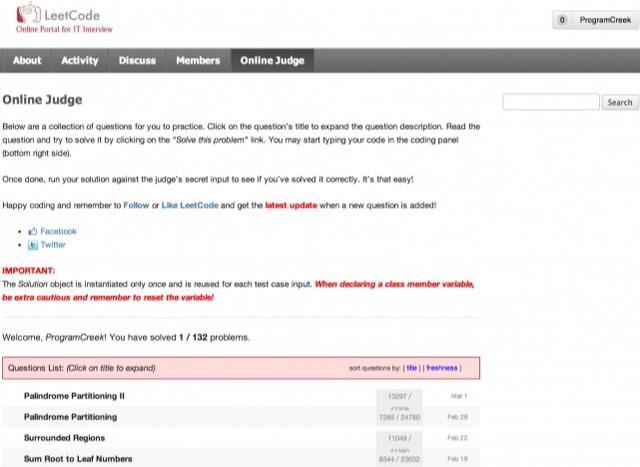Viewport: 640px width, 467px height.
Task: Select the Online Judge tab
Action: [x=272, y=60]
